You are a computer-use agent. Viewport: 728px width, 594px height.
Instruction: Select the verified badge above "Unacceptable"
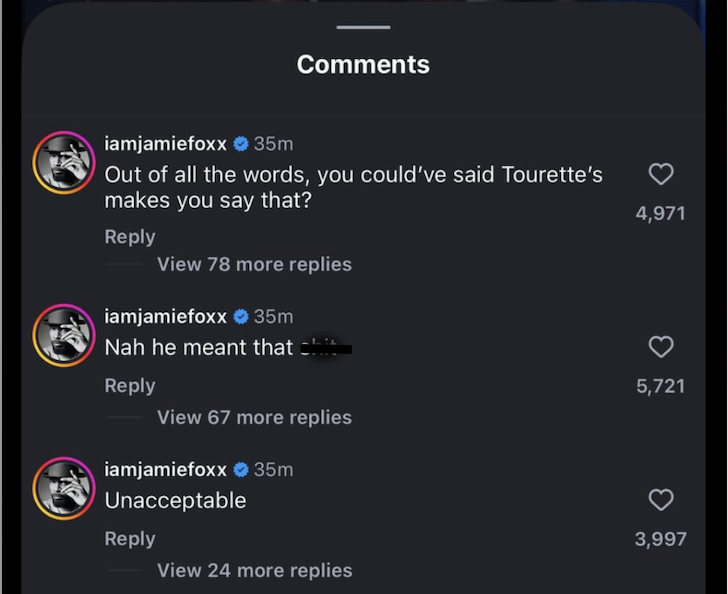tap(241, 470)
